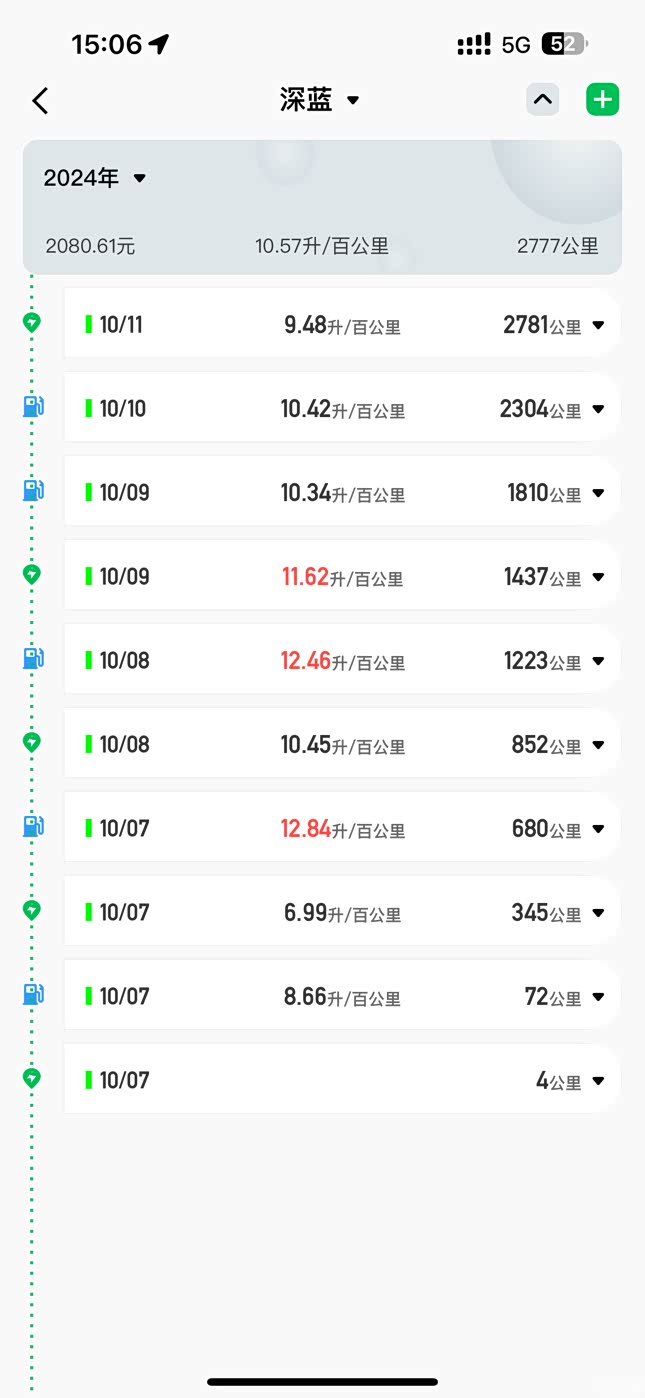Expand the 4公里 record arrow

(x=598, y=1081)
